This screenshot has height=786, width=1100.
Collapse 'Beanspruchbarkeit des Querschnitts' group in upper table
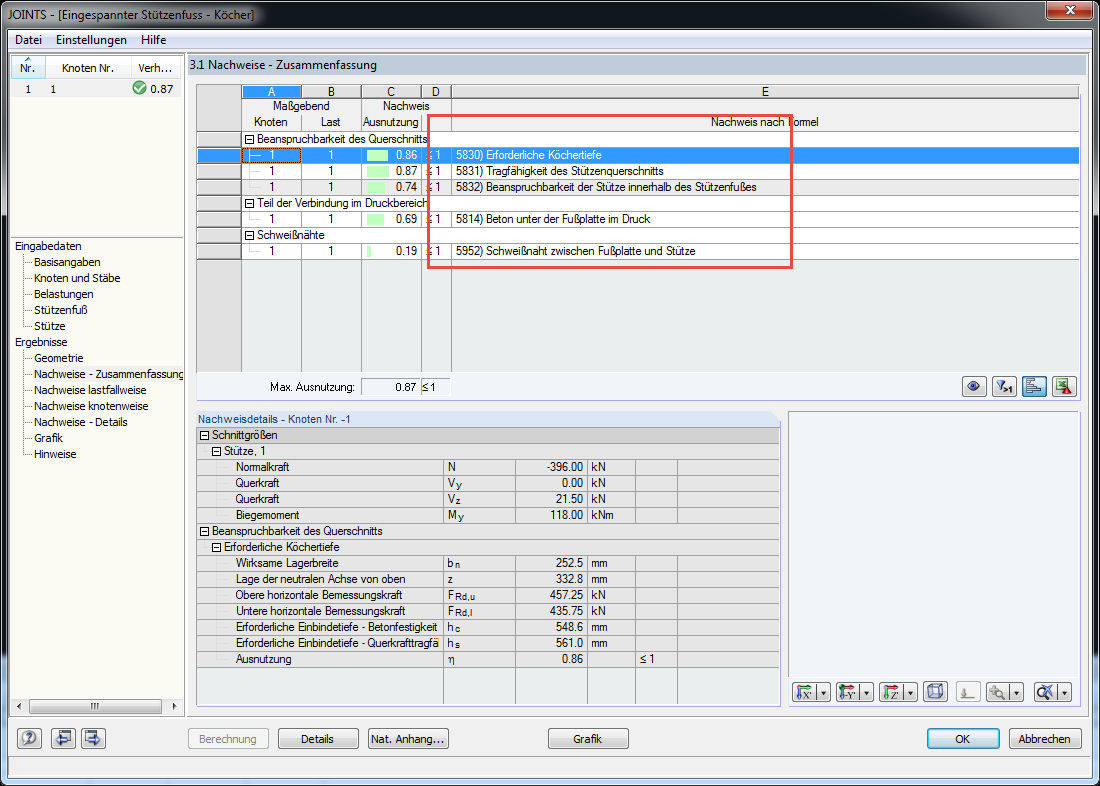pos(249,139)
